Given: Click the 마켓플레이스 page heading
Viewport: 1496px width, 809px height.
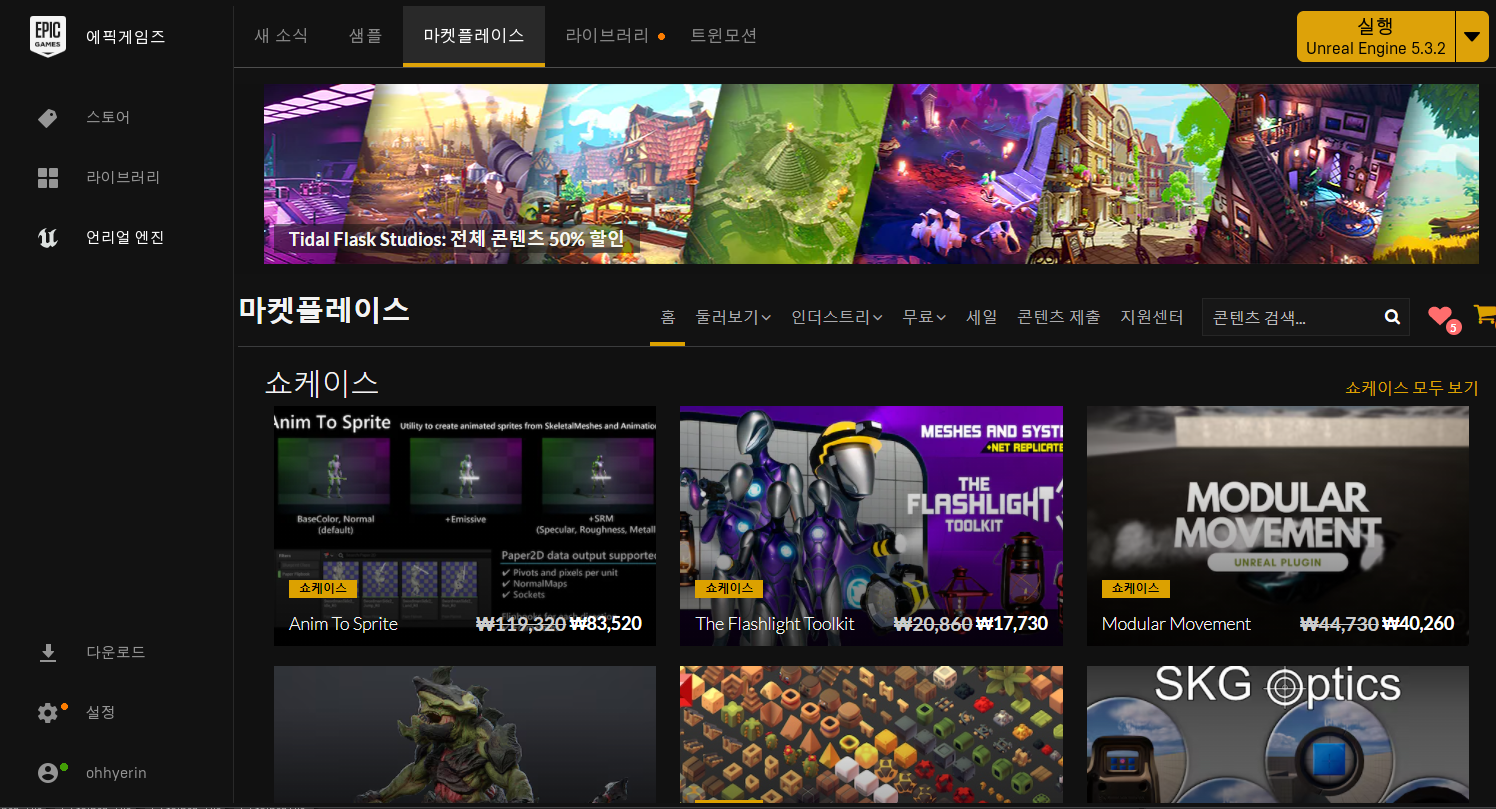Looking at the screenshot, I should (x=325, y=310).
